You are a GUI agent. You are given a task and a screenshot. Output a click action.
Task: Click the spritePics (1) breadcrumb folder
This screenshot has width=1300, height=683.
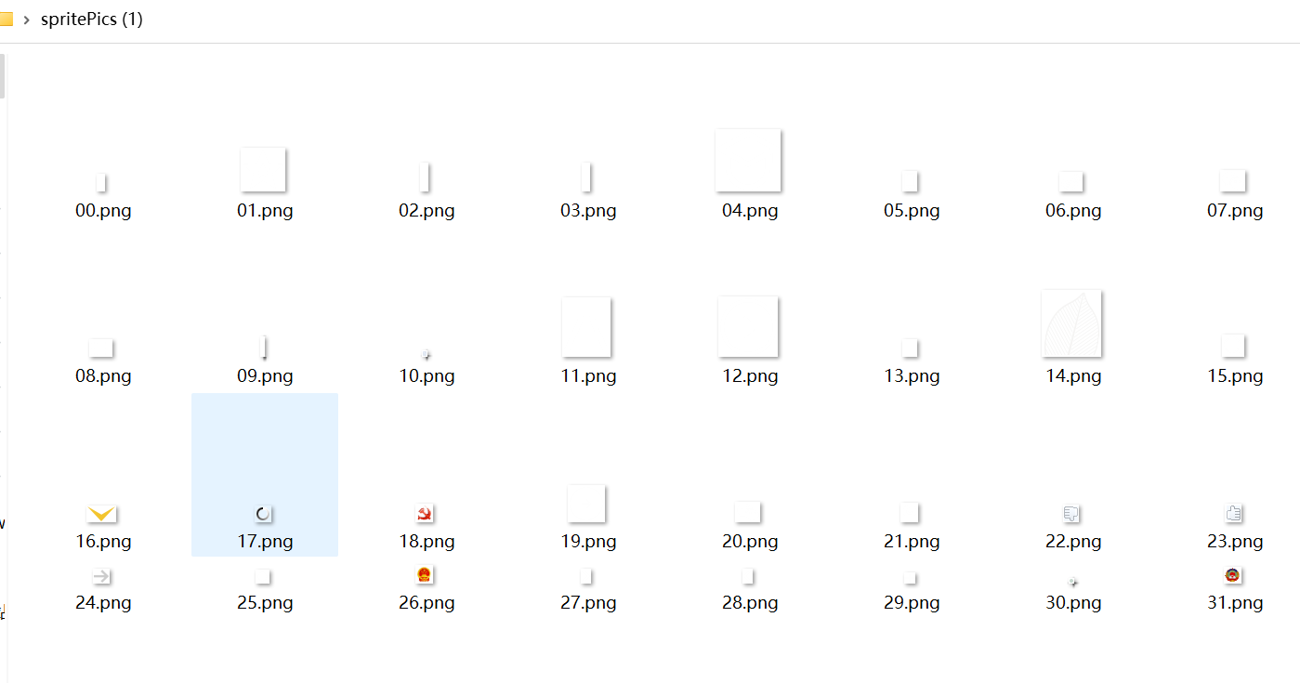[x=92, y=19]
